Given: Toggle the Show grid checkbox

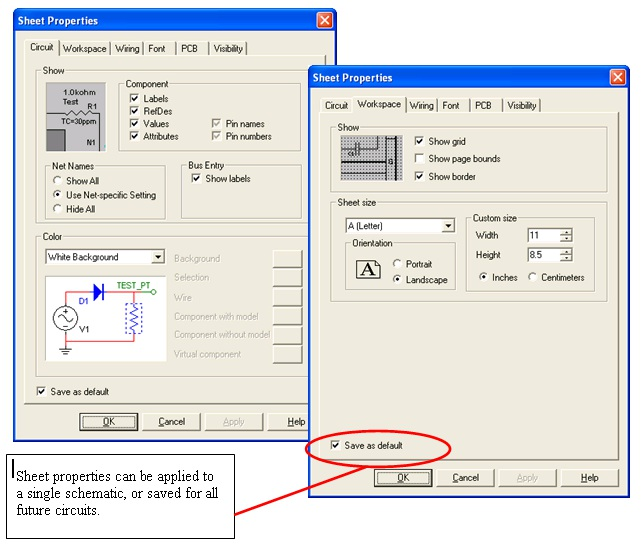Looking at the screenshot, I should click(x=420, y=142).
